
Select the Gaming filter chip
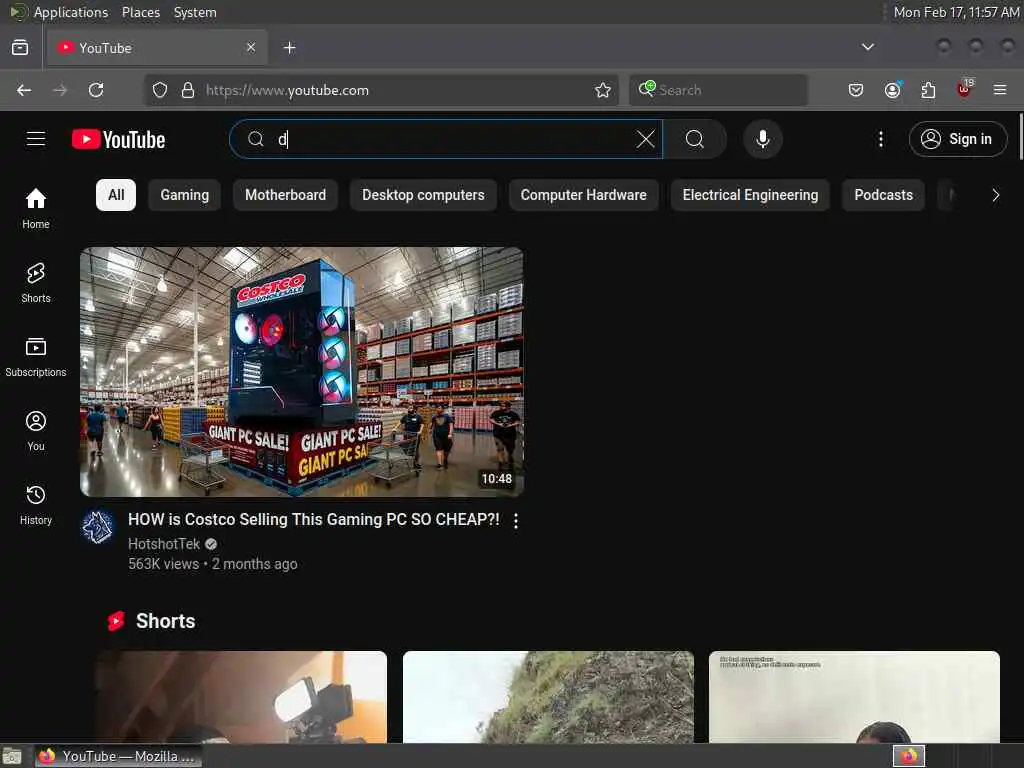coord(185,195)
